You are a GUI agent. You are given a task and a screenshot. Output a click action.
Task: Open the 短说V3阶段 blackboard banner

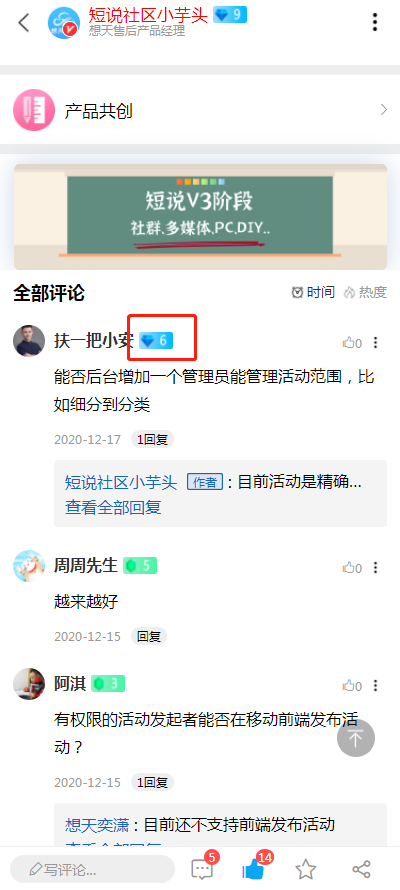click(200, 217)
